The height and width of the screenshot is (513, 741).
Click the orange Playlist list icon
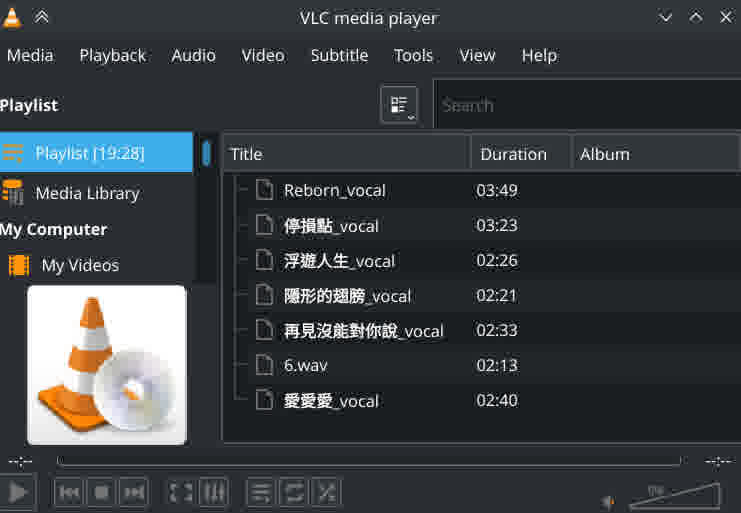click(13, 153)
